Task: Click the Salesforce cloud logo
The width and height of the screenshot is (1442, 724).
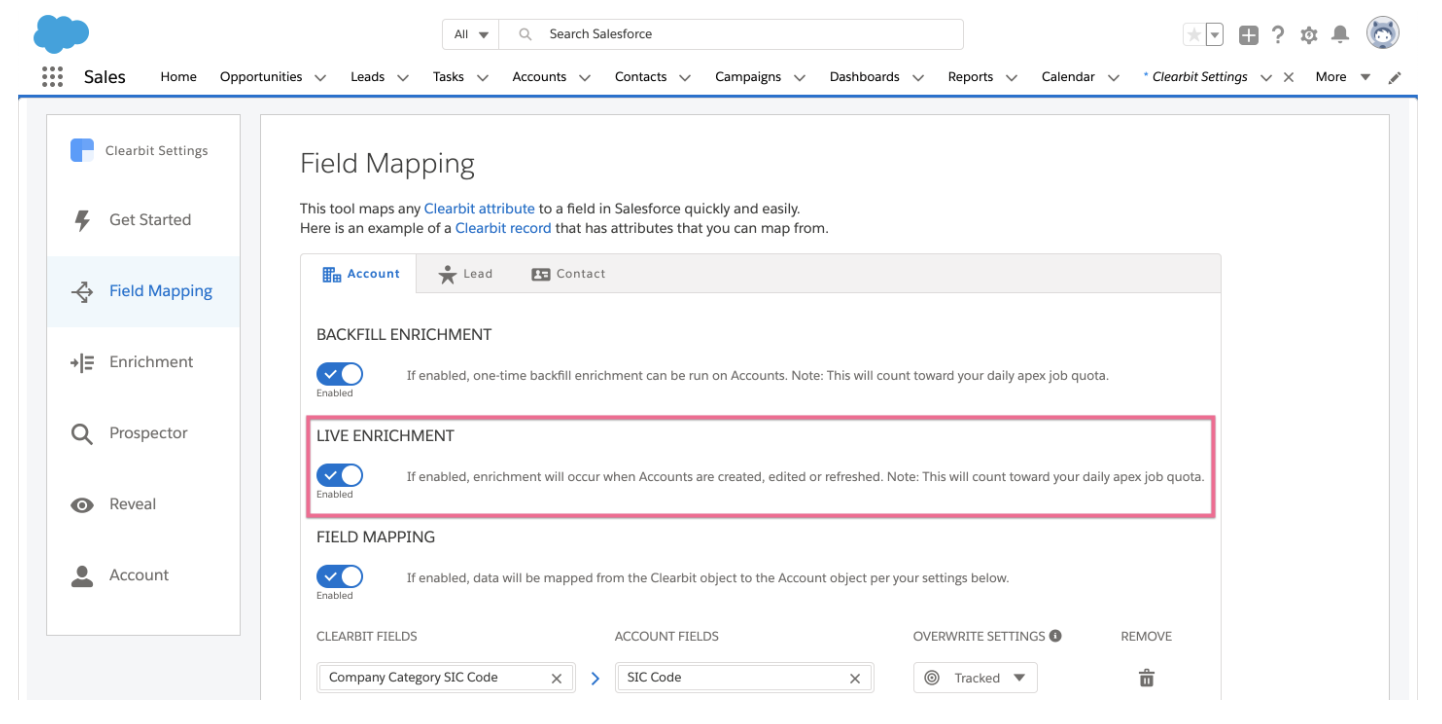Action: (61, 33)
